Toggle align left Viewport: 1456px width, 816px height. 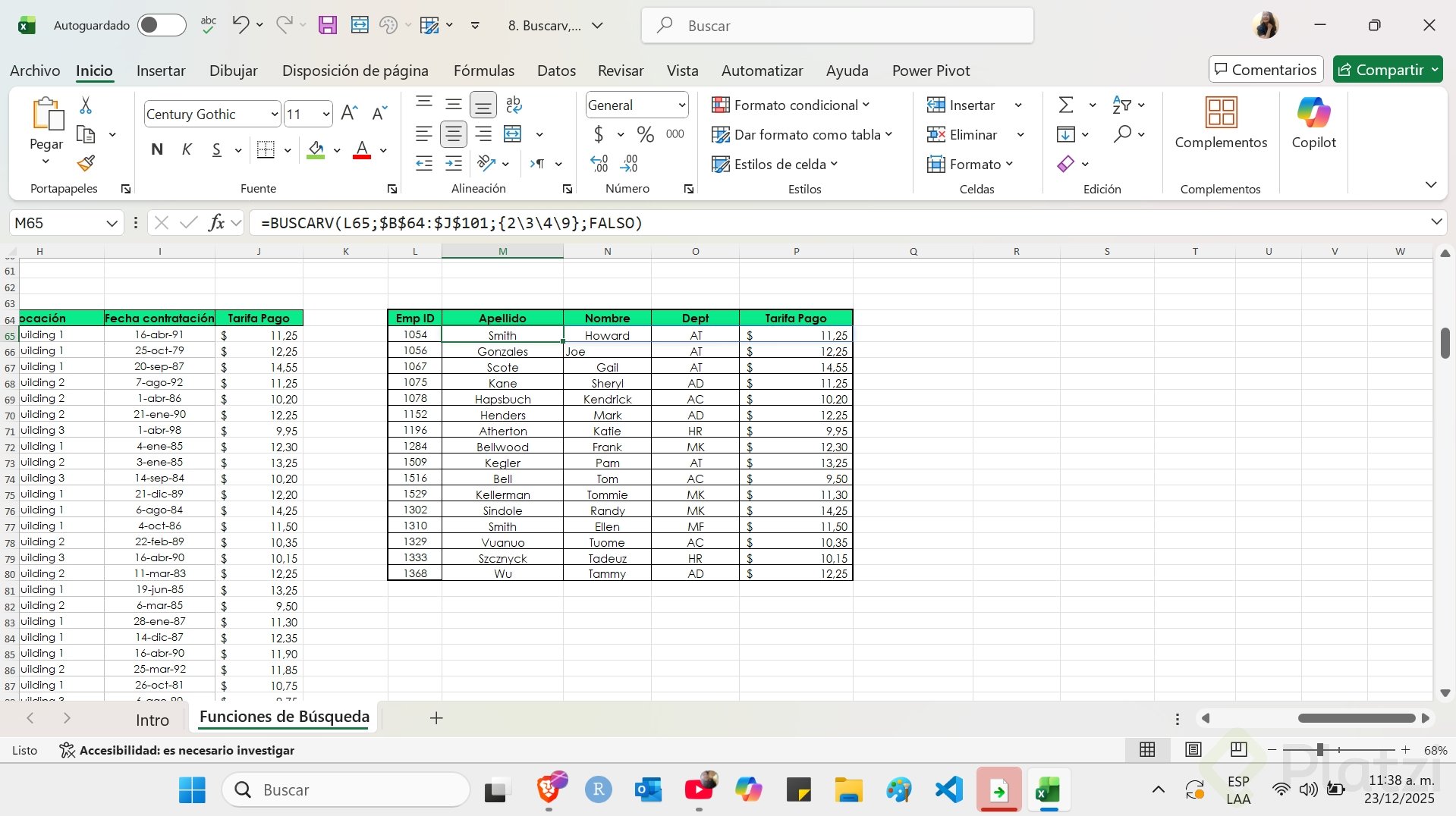pos(423,134)
